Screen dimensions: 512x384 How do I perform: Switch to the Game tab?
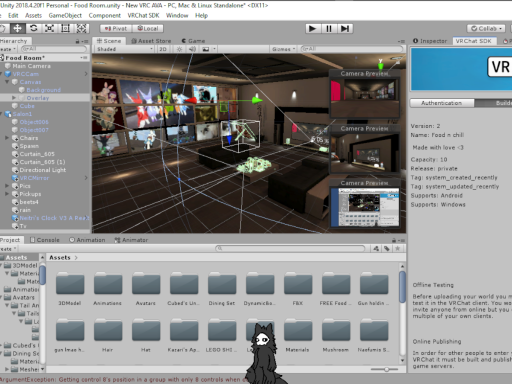(193, 41)
